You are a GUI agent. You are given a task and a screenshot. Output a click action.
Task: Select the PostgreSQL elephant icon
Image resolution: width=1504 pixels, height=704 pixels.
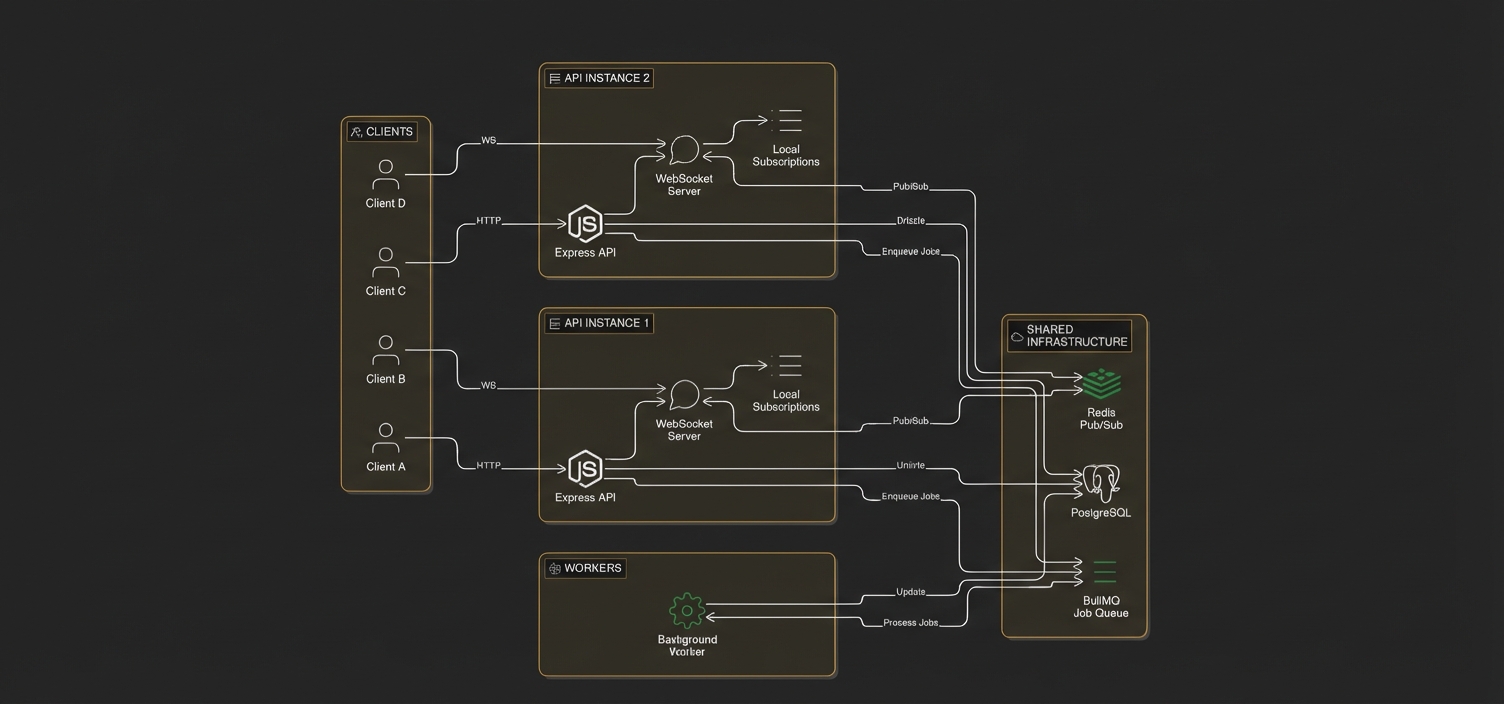tap(1101, 483)
